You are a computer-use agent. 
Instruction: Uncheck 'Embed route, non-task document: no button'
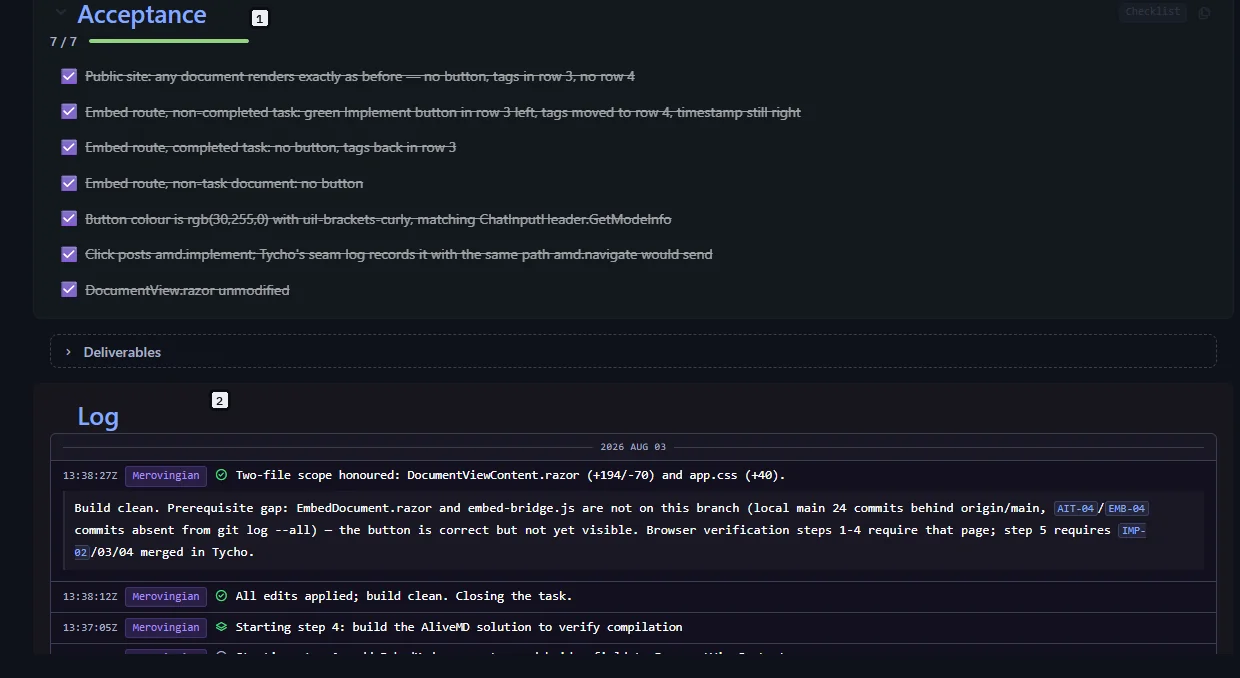click(69, 183)
